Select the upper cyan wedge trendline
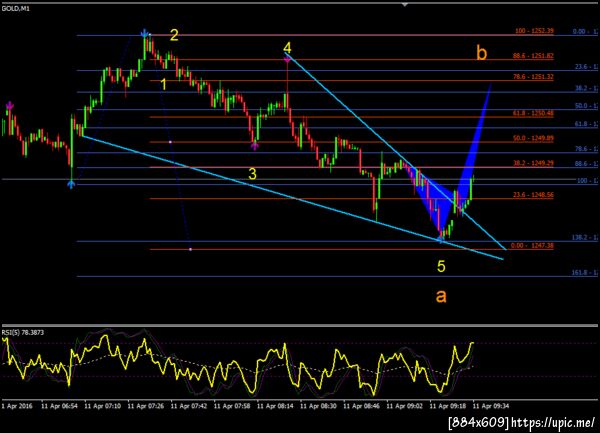This screenshot has height=433, width=600. (396, 151)
